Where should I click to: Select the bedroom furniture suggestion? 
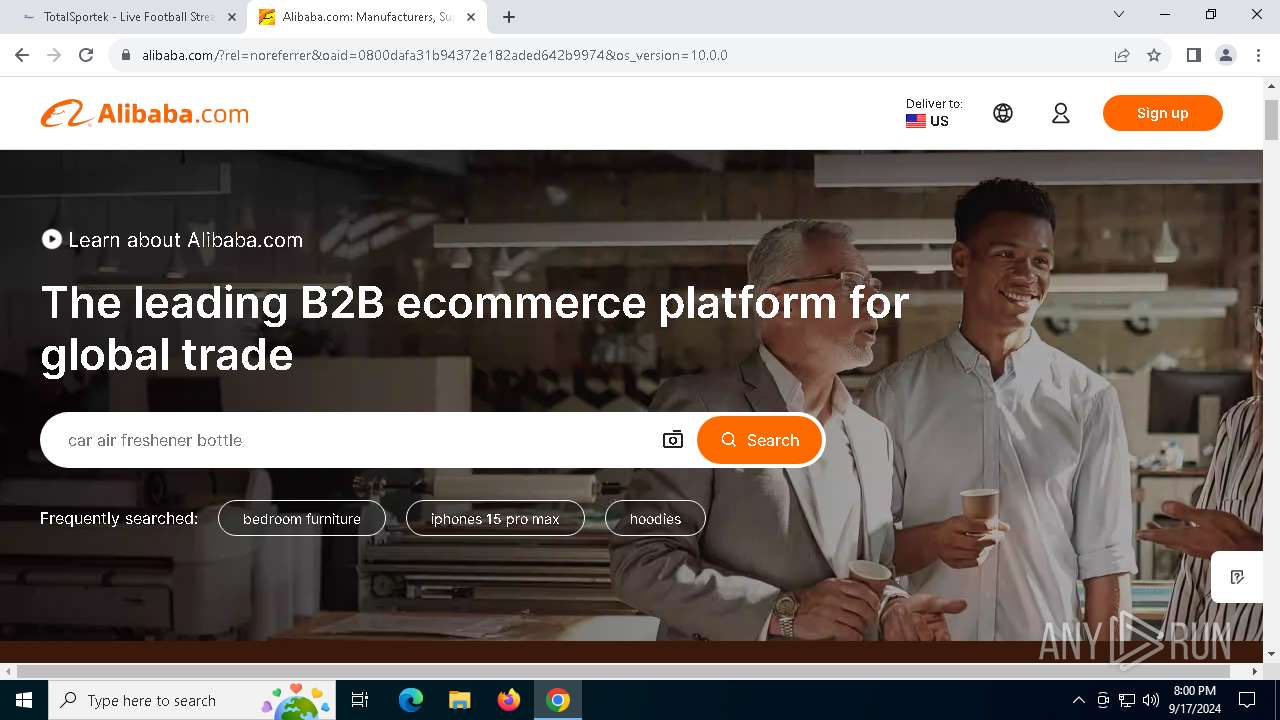(302, 518)
